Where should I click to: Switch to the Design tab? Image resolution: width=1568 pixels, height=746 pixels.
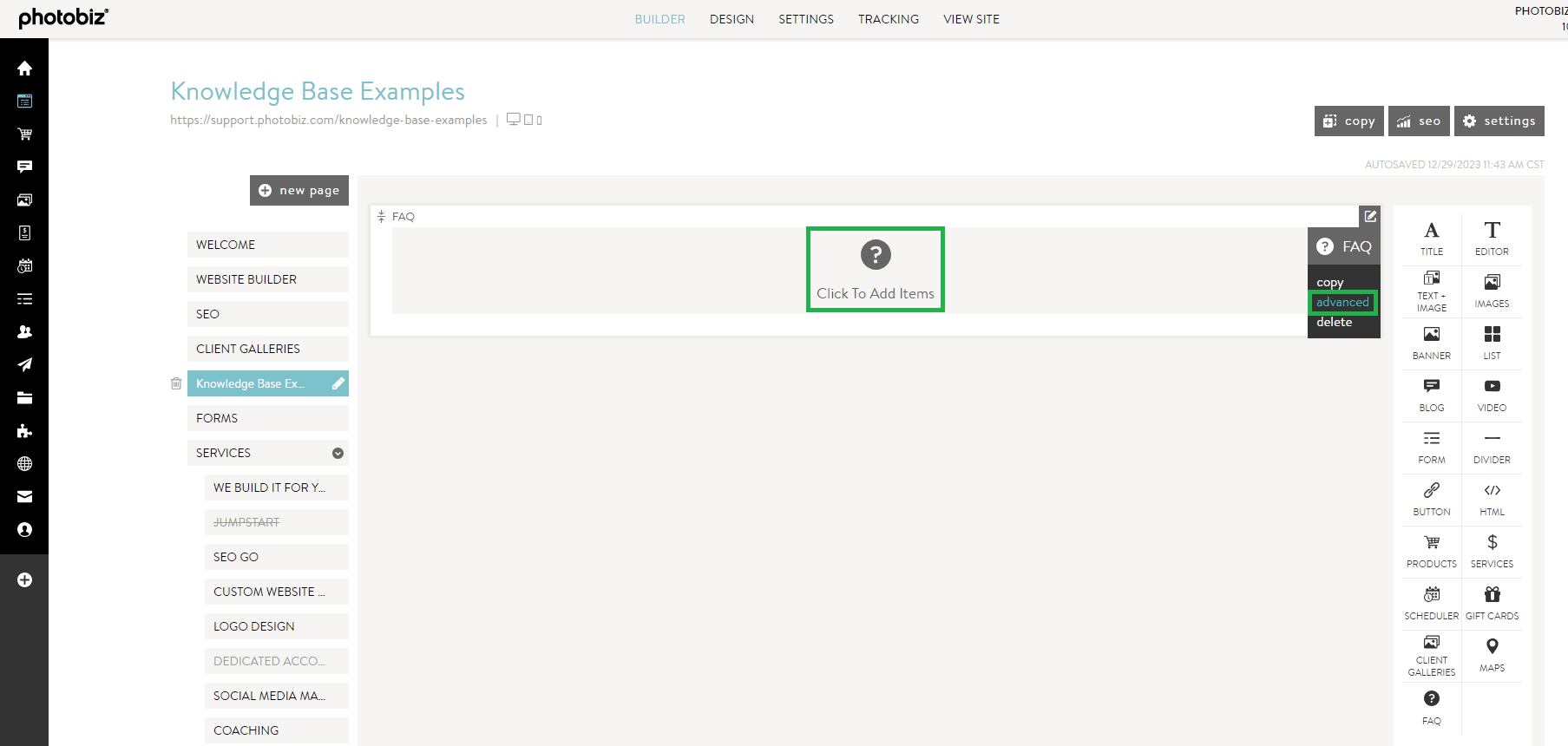732,19
